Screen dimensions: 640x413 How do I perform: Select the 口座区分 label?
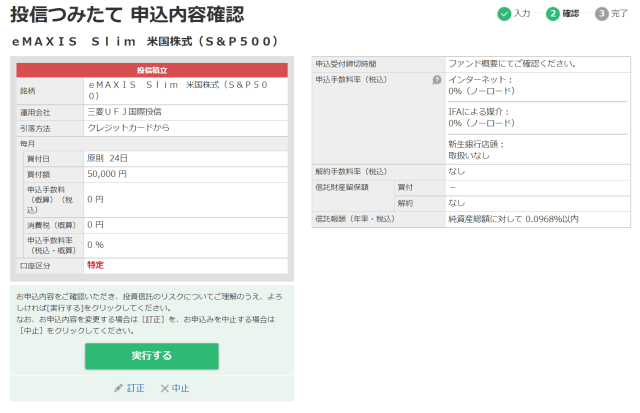35,266
